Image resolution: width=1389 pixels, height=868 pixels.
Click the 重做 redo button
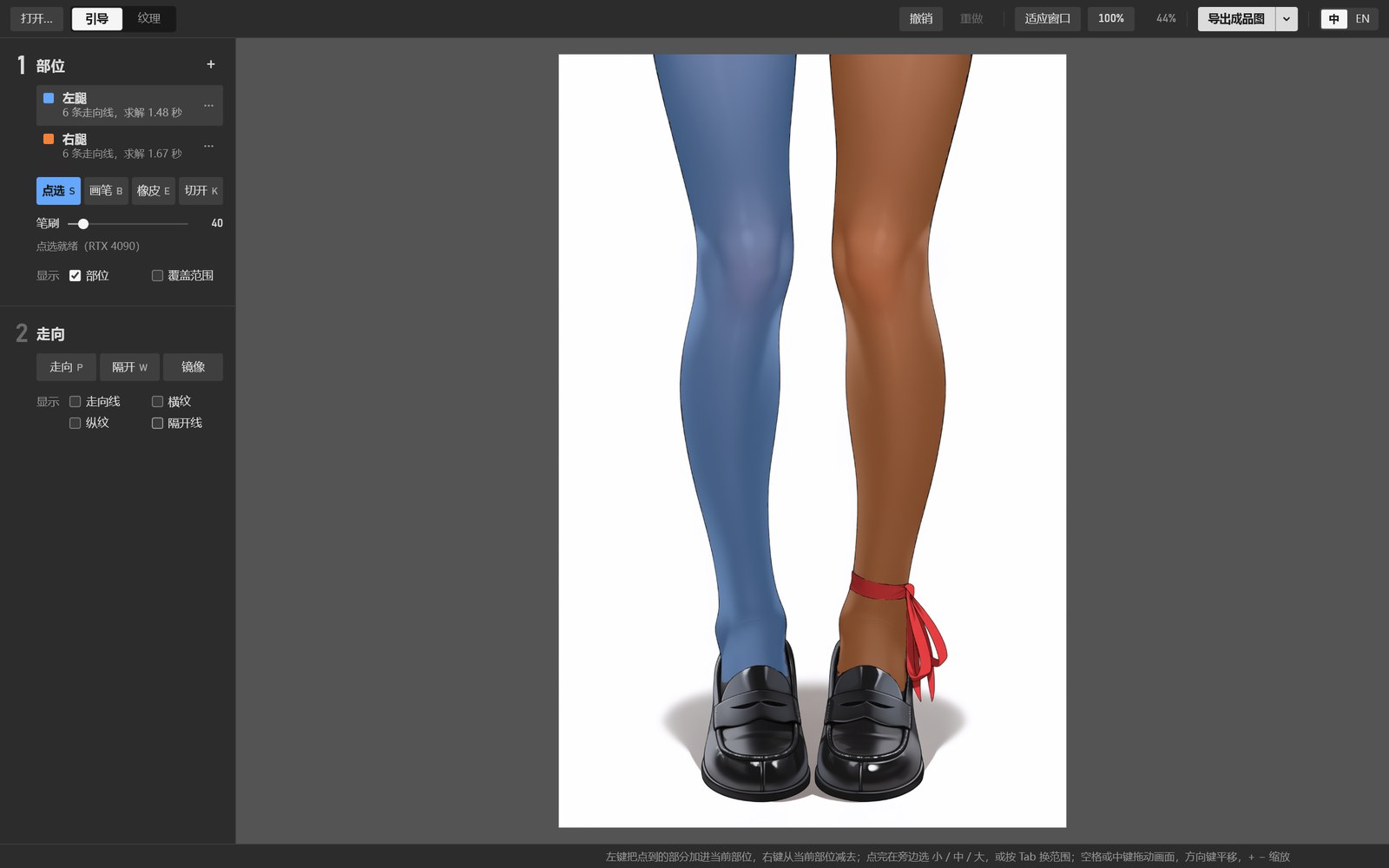click(x=971, y=18)
